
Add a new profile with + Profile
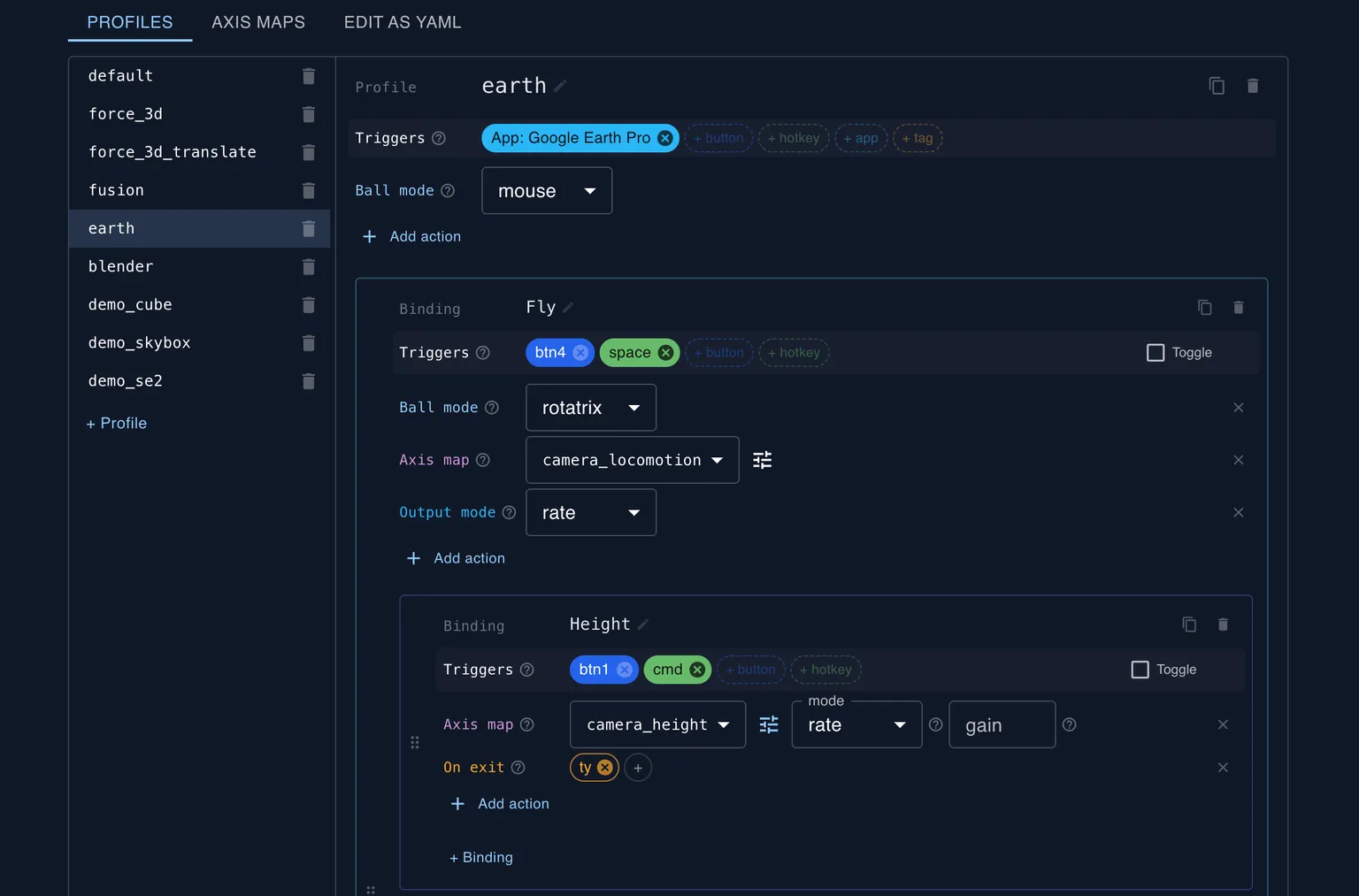[116, 423]
